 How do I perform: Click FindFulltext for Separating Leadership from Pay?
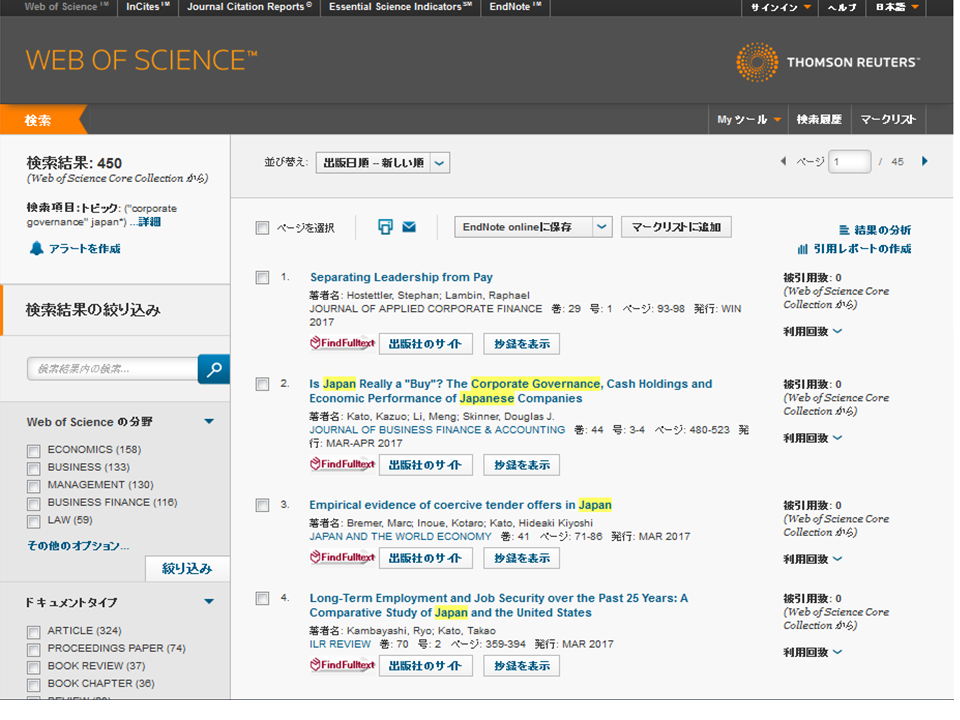click(x=342, y=343)
